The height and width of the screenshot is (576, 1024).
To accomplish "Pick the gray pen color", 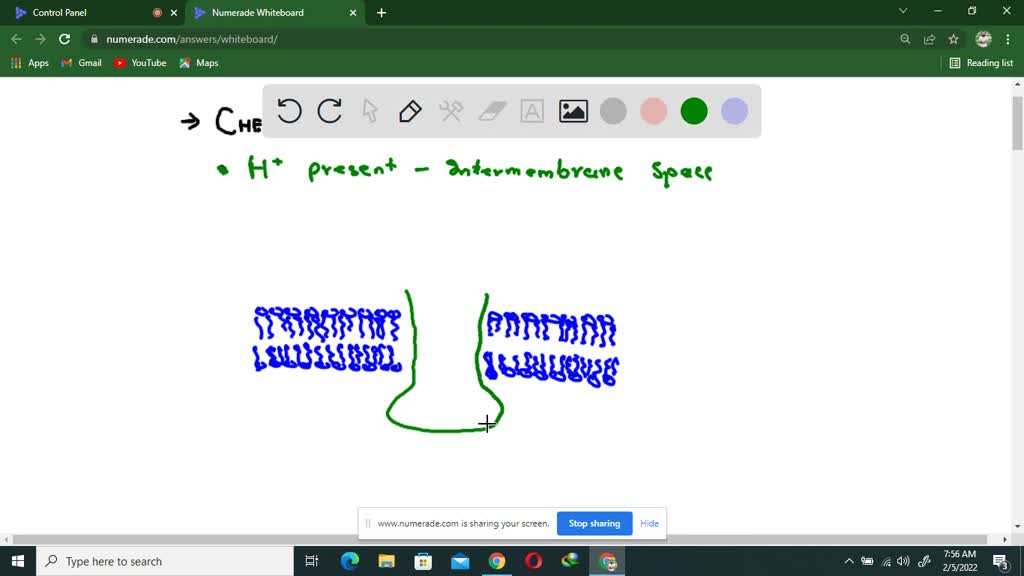I will click(x=613, y=111).
